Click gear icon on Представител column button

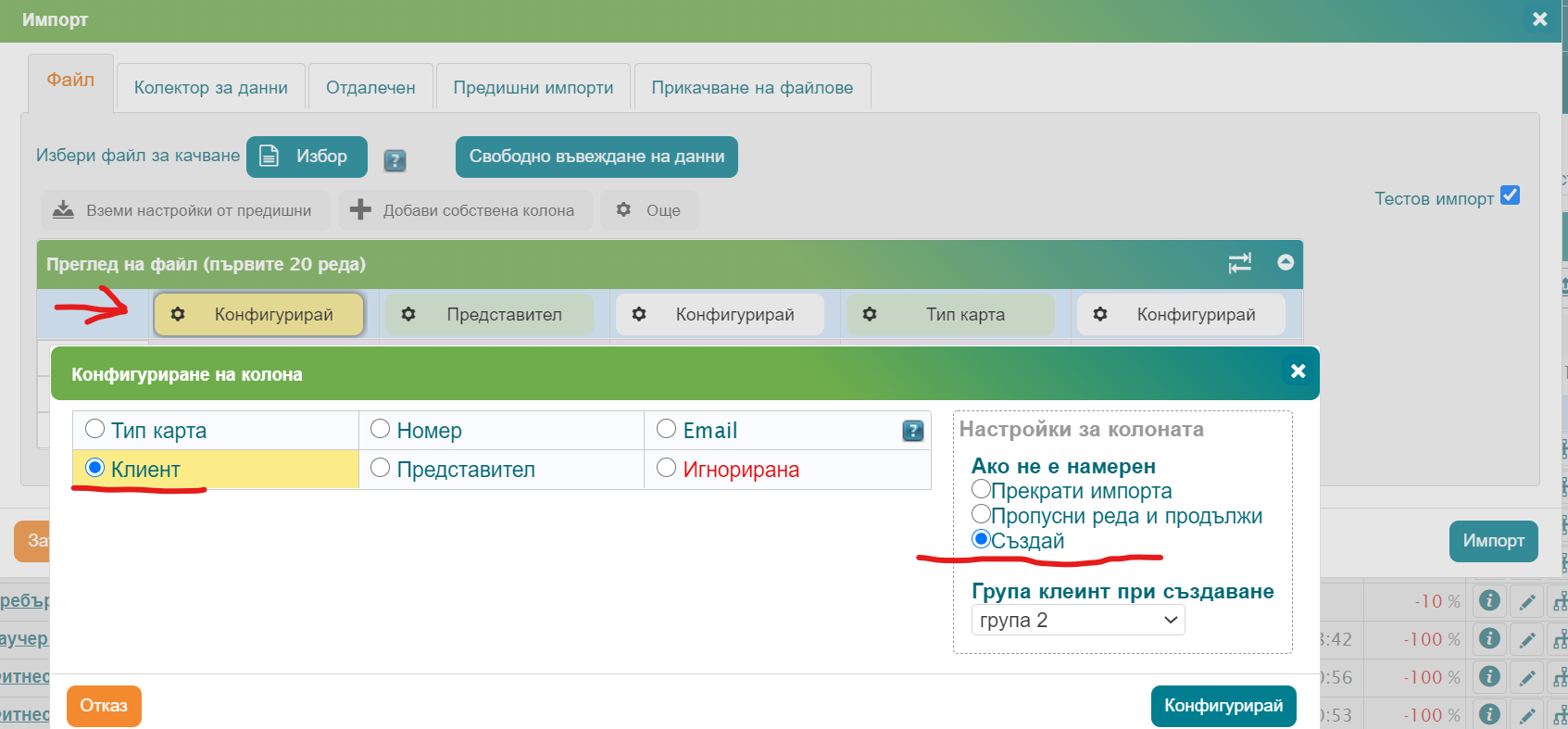click(x=408, y=314)
